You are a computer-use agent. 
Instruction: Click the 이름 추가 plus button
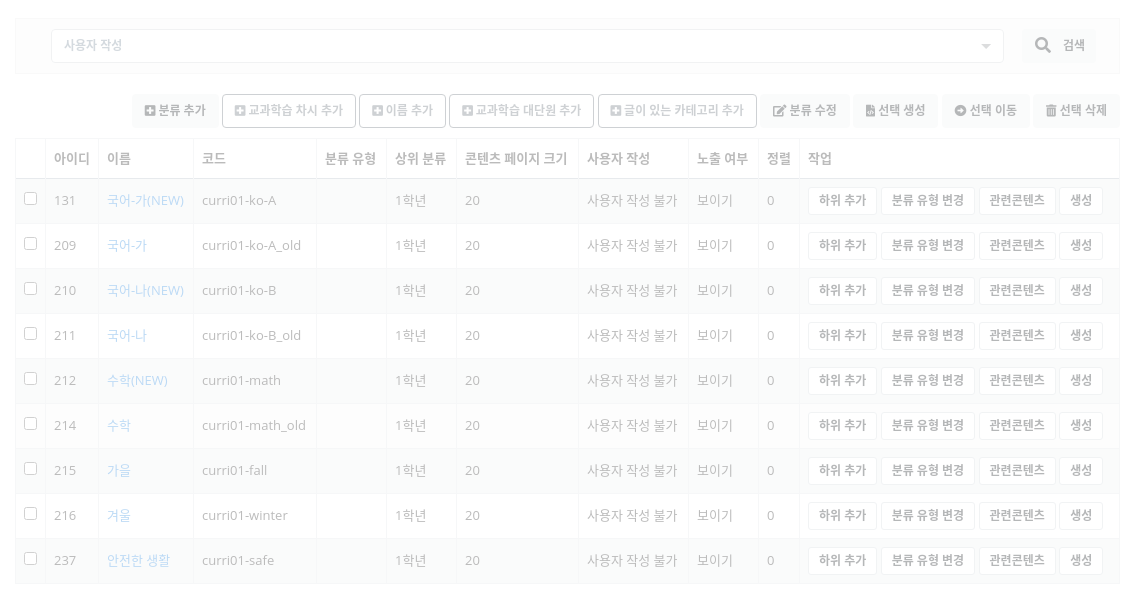click(402, 111)
